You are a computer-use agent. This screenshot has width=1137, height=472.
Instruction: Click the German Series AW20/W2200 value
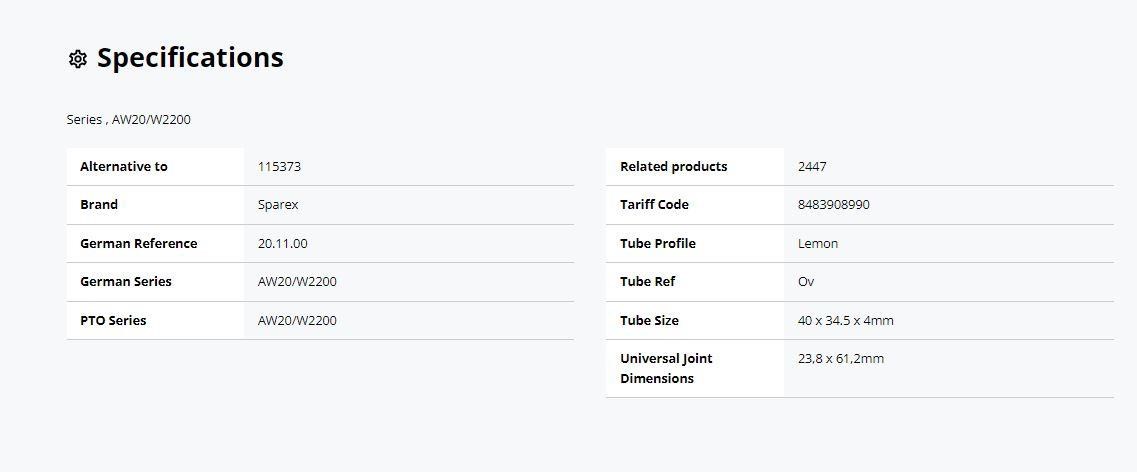click(x=297, y=281)
